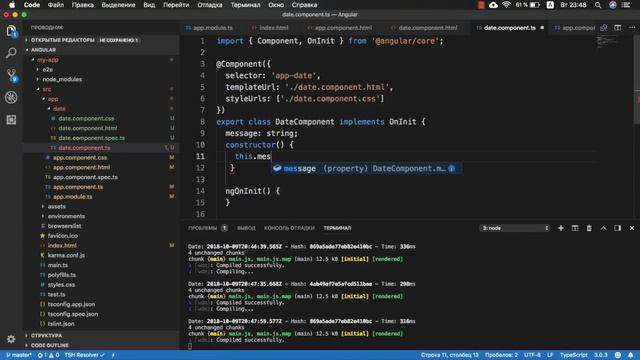This screenshot has height=360, width=640.
Task: Click the TSH Resolver status item
Action: pos(84,355)
